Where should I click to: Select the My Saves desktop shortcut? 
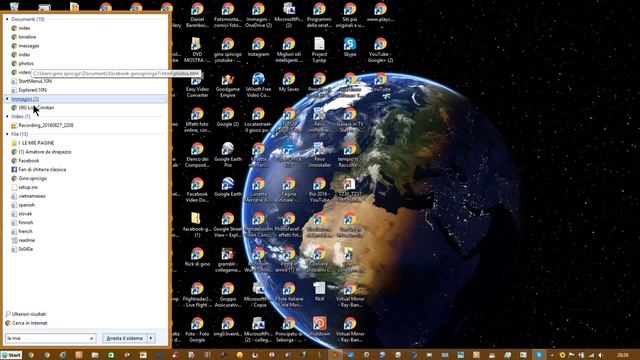click(289, 82)
